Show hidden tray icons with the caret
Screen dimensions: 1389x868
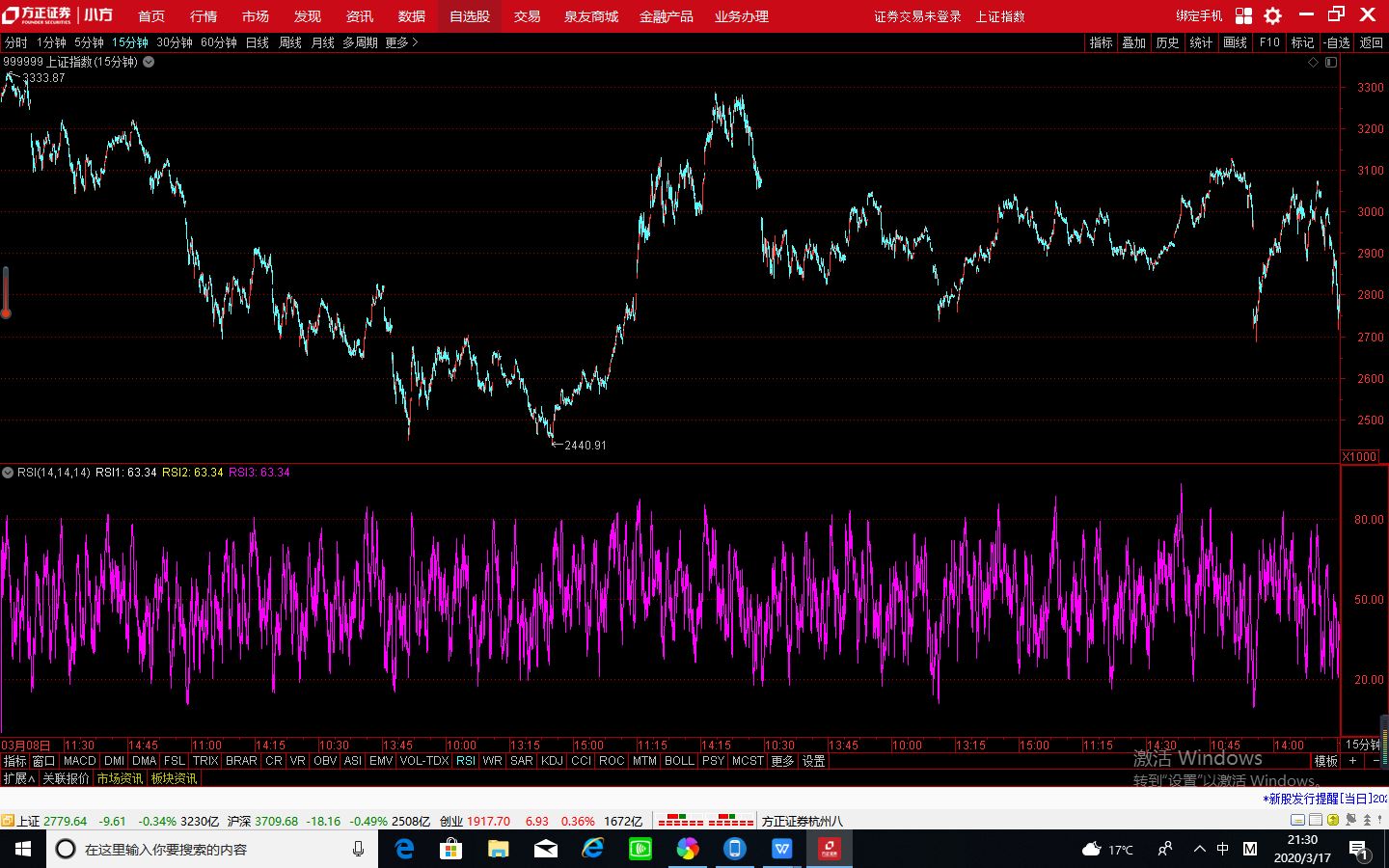1199,849
